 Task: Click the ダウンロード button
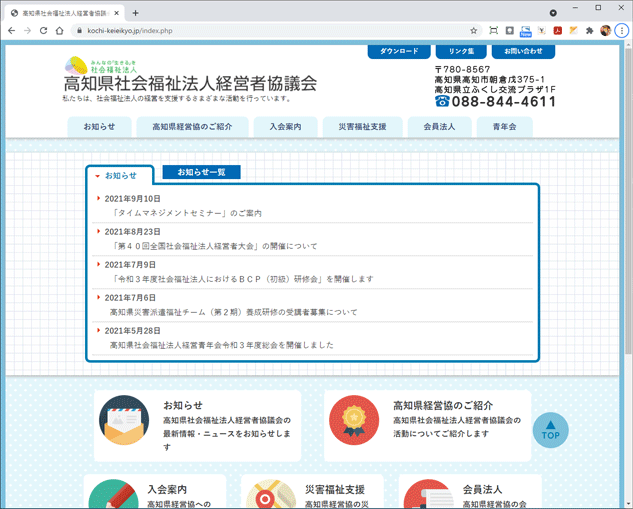pos(399,51)
